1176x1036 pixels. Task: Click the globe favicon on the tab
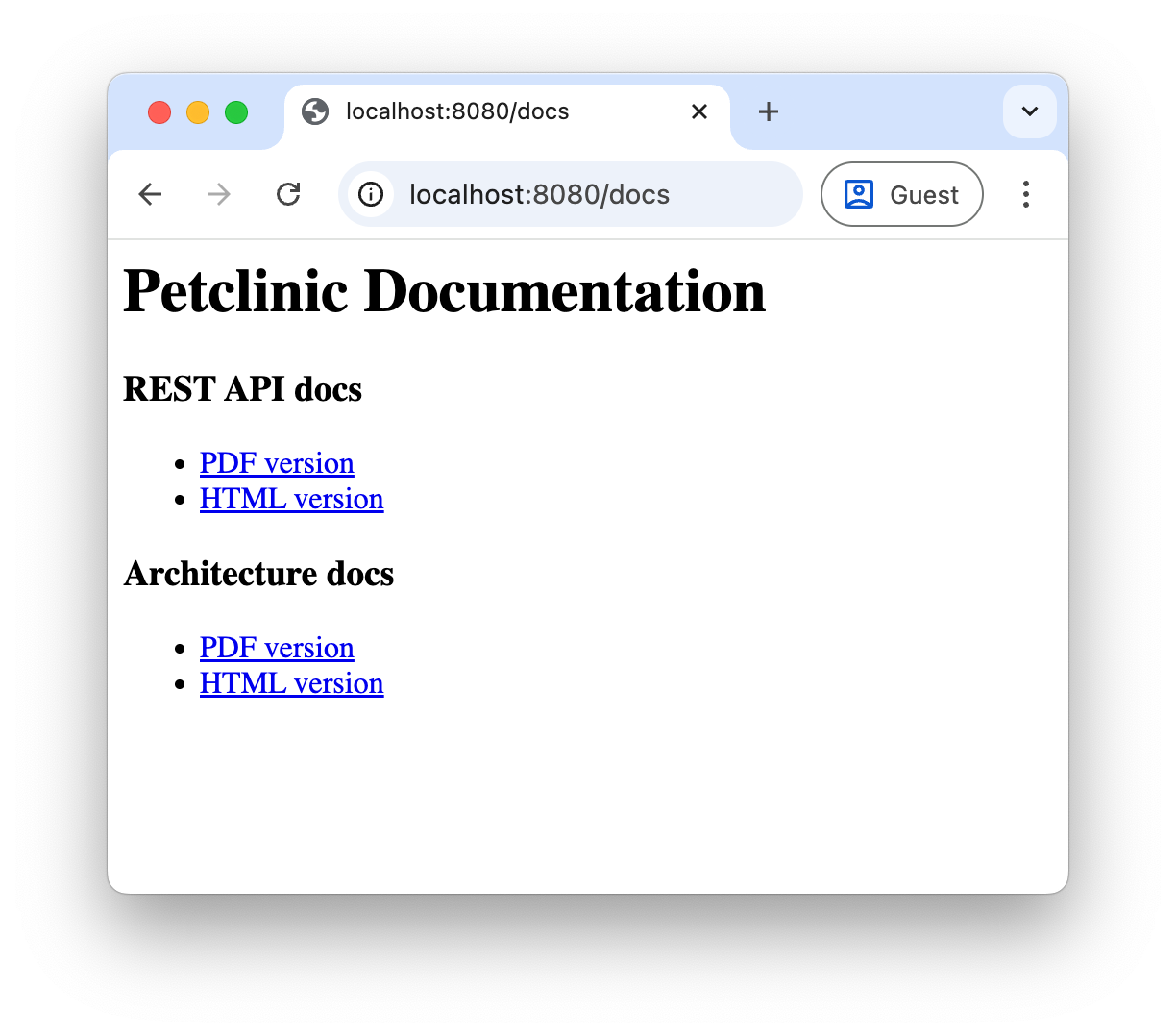click(x=315, y=111)
